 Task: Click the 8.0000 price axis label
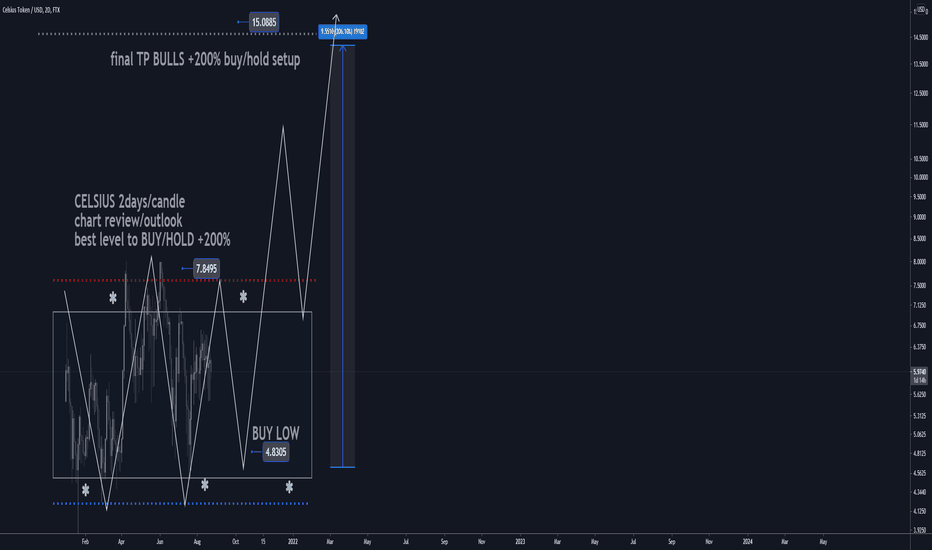click(920, 262)
